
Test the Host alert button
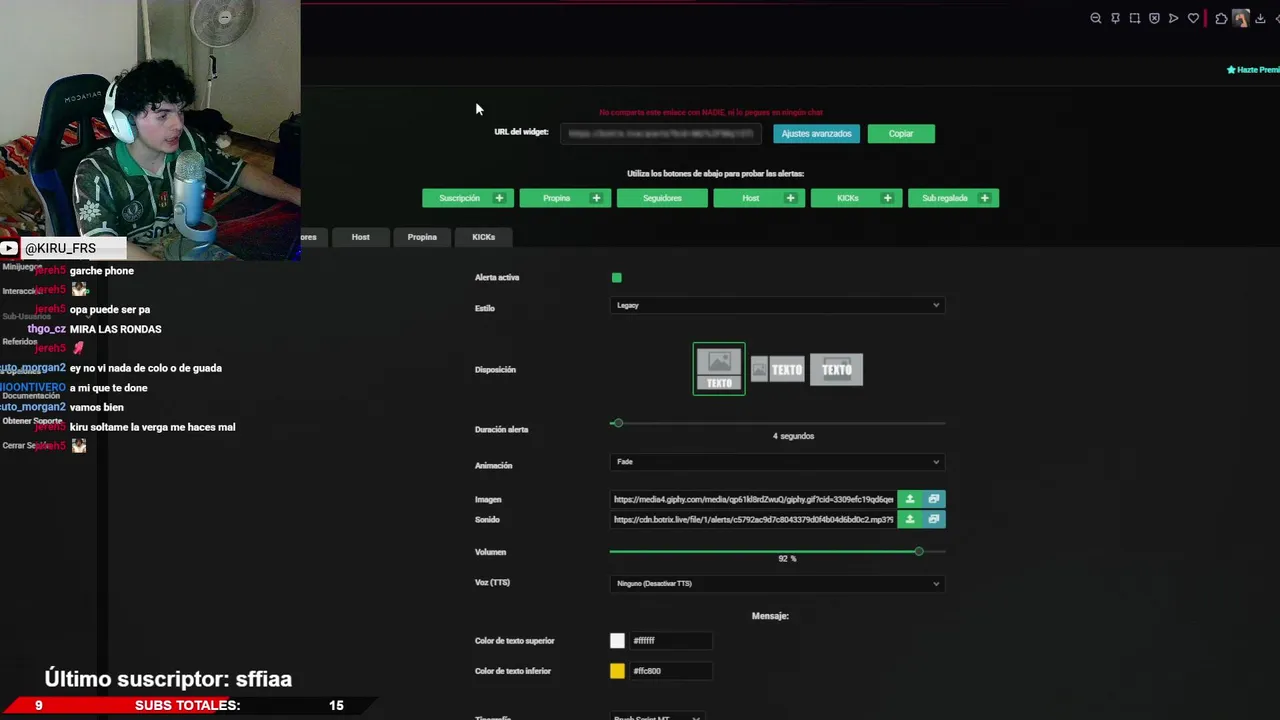pyautogui.click(x=759, y=198)
